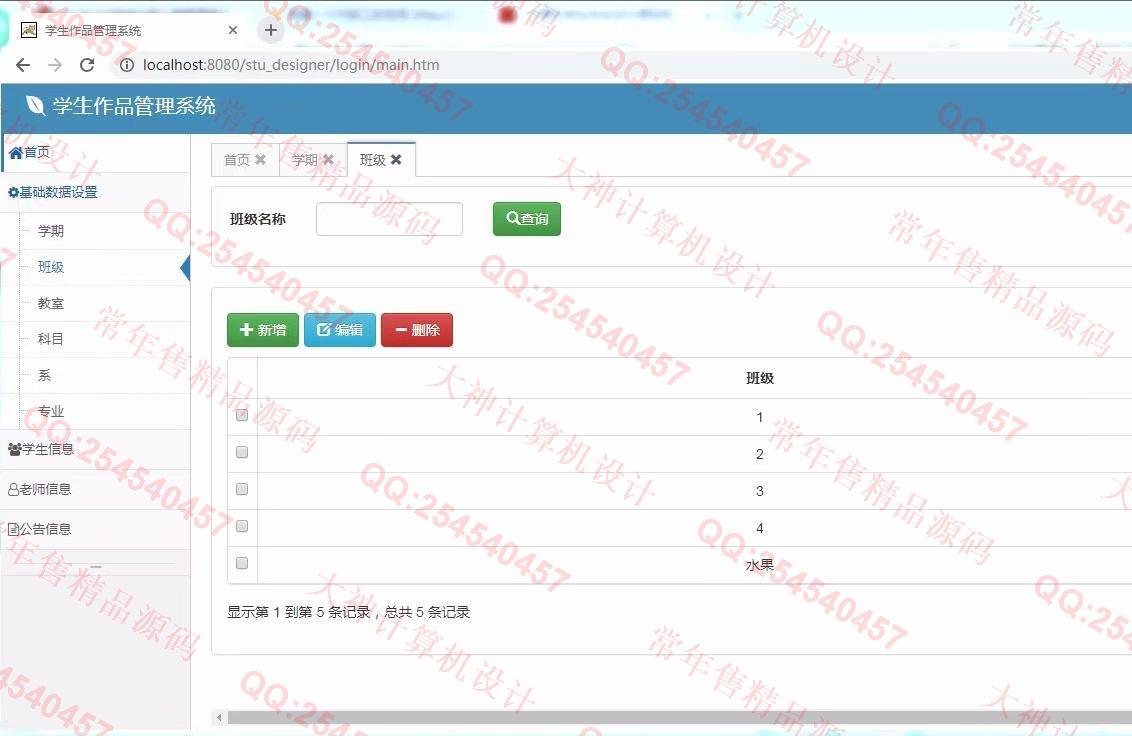1132x736 pixels.
Task: Close the 学期 tab with its X
Action: pos(328,160)
